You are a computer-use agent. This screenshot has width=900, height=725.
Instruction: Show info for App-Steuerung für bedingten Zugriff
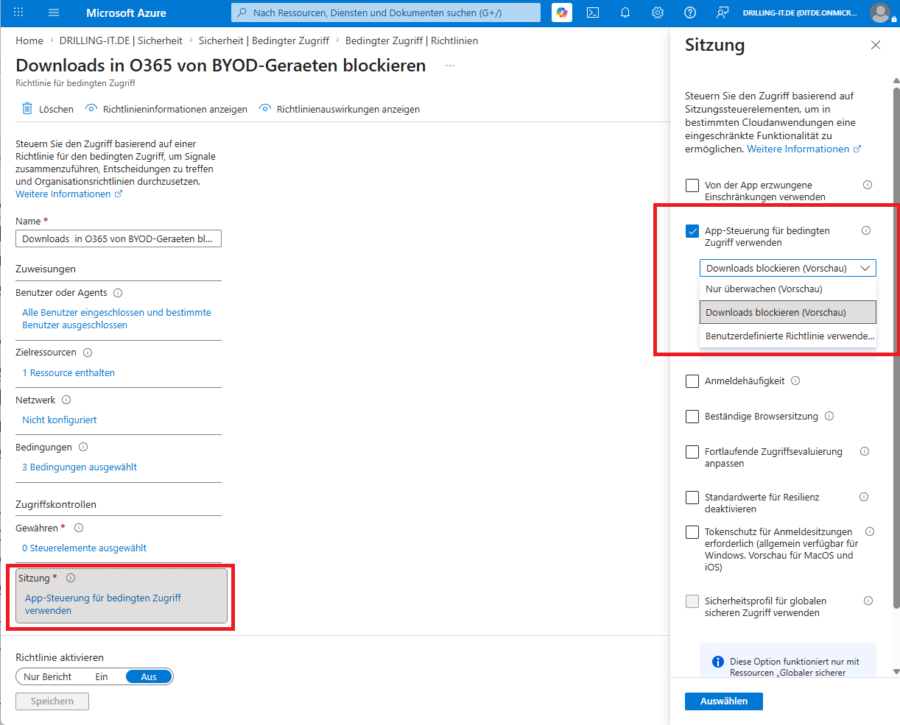tap(866, 231)
